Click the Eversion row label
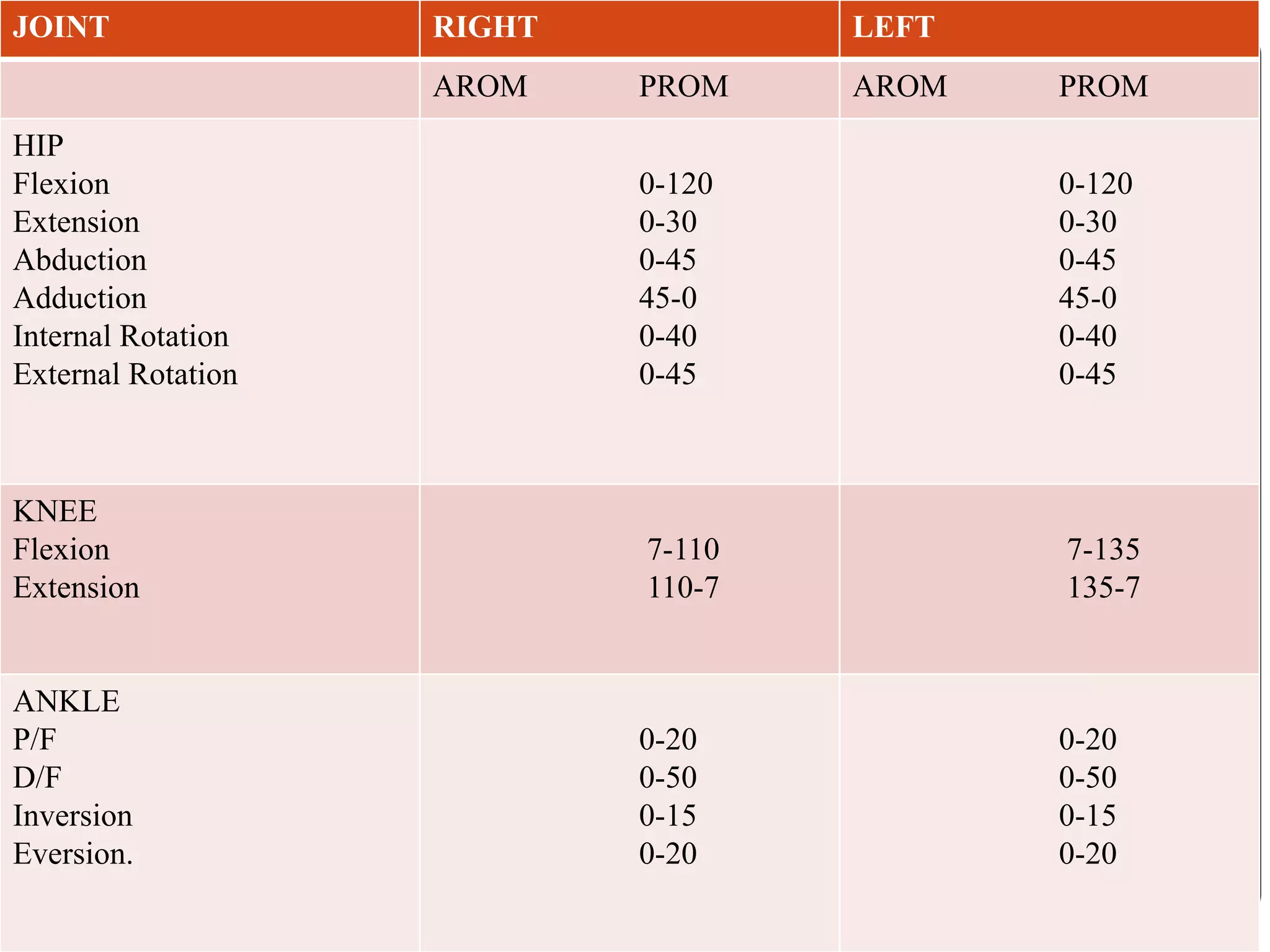Screen dimensions: 1270x952 (73, 854)
